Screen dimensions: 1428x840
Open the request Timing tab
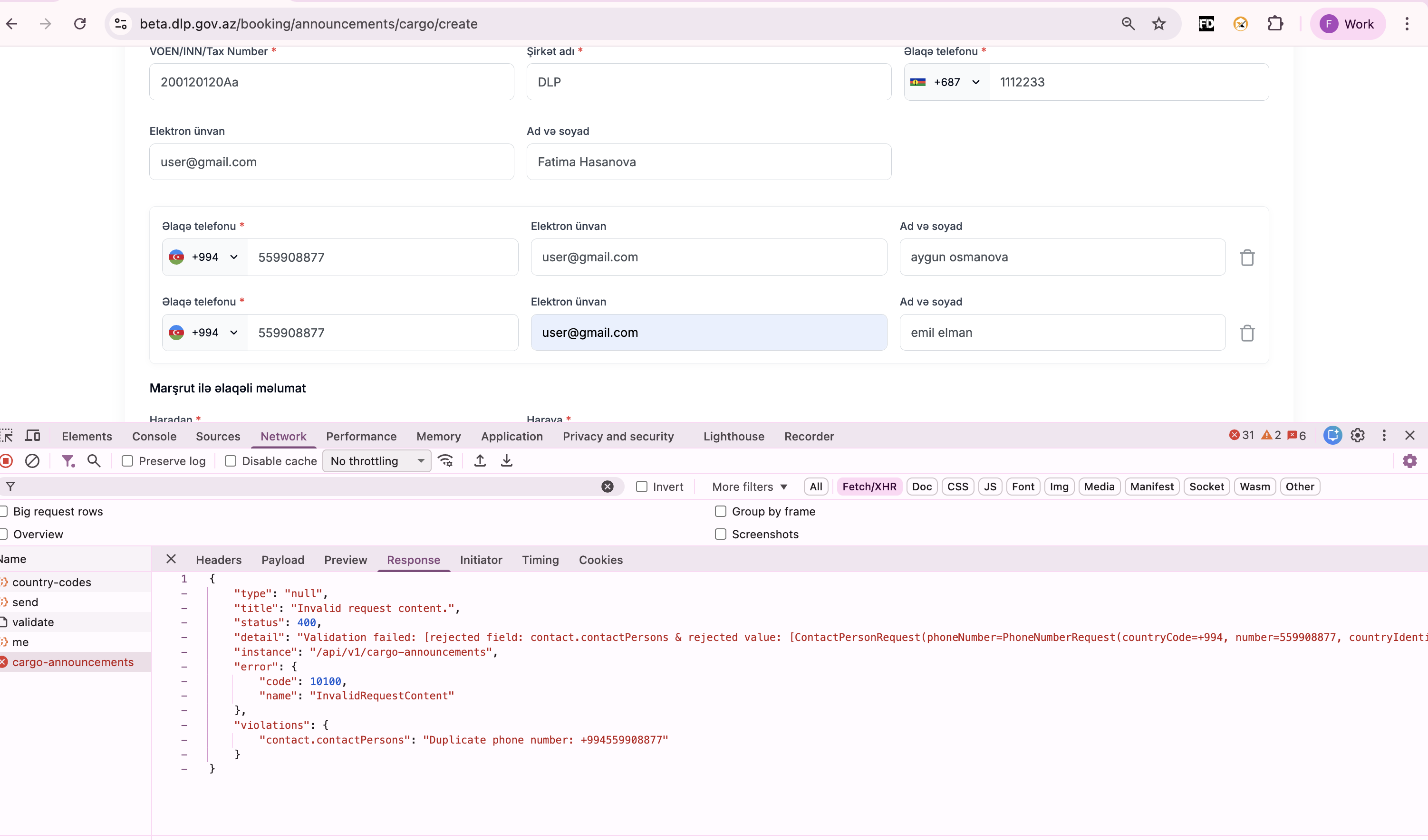[x=540, y=560]
